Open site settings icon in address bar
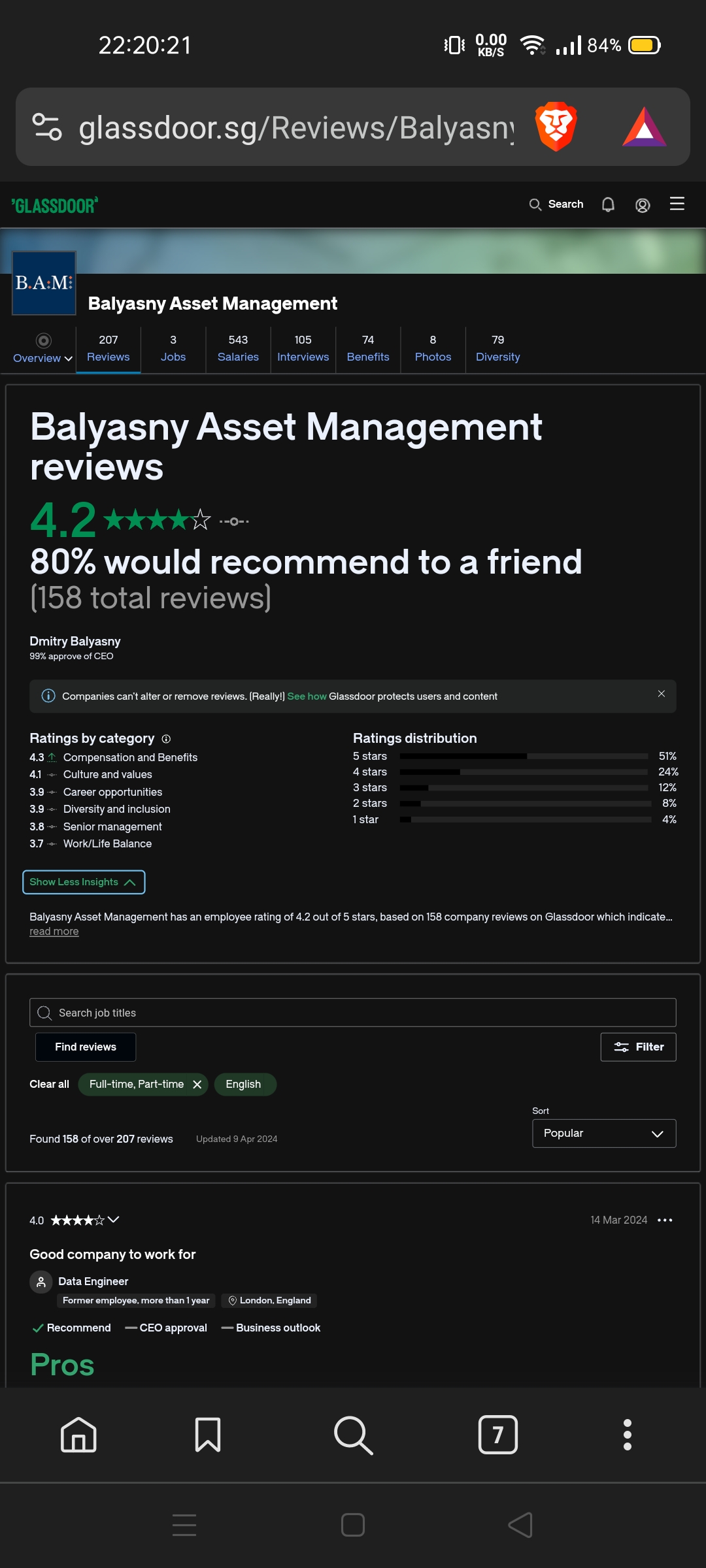This screenshot has height=1568, width=706. click(x=47, y=127)
